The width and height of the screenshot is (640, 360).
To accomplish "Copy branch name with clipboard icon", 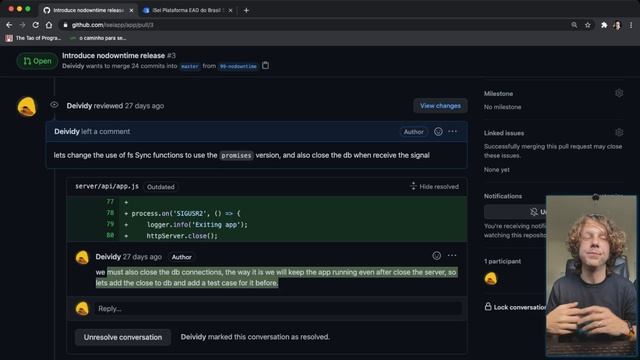I will [265, 65].
